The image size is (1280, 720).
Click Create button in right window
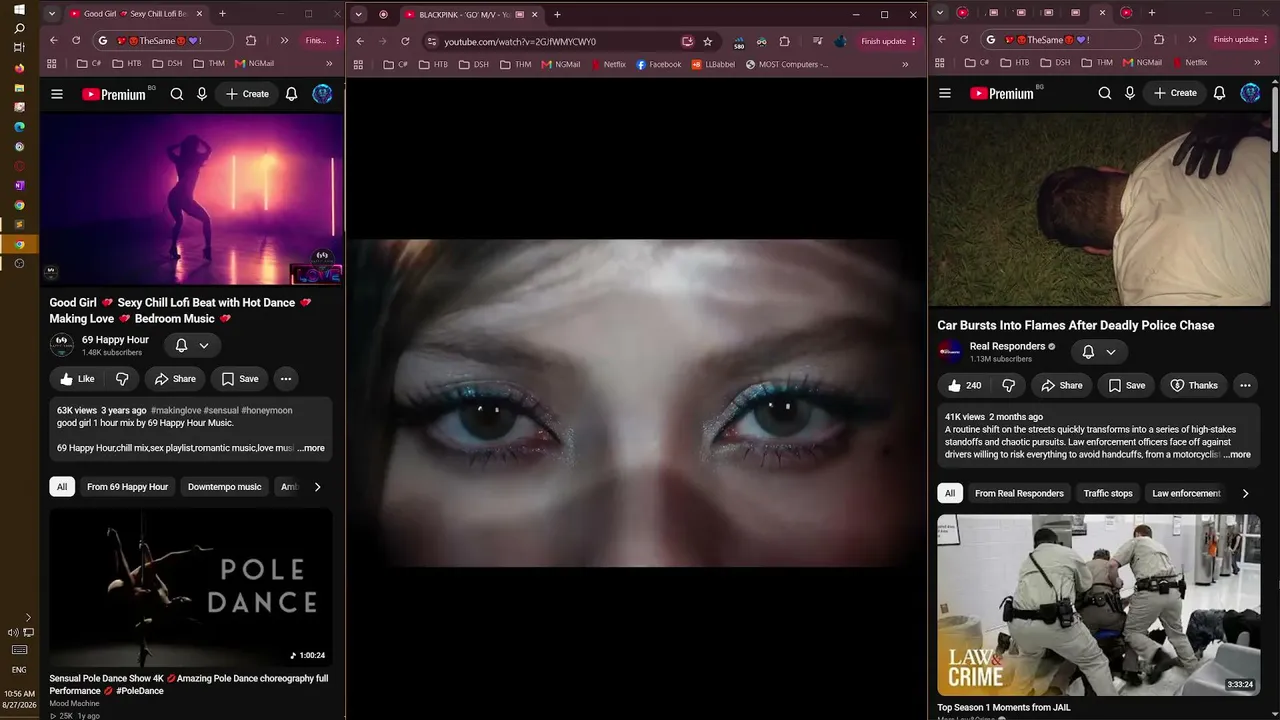pos(1175,93)
